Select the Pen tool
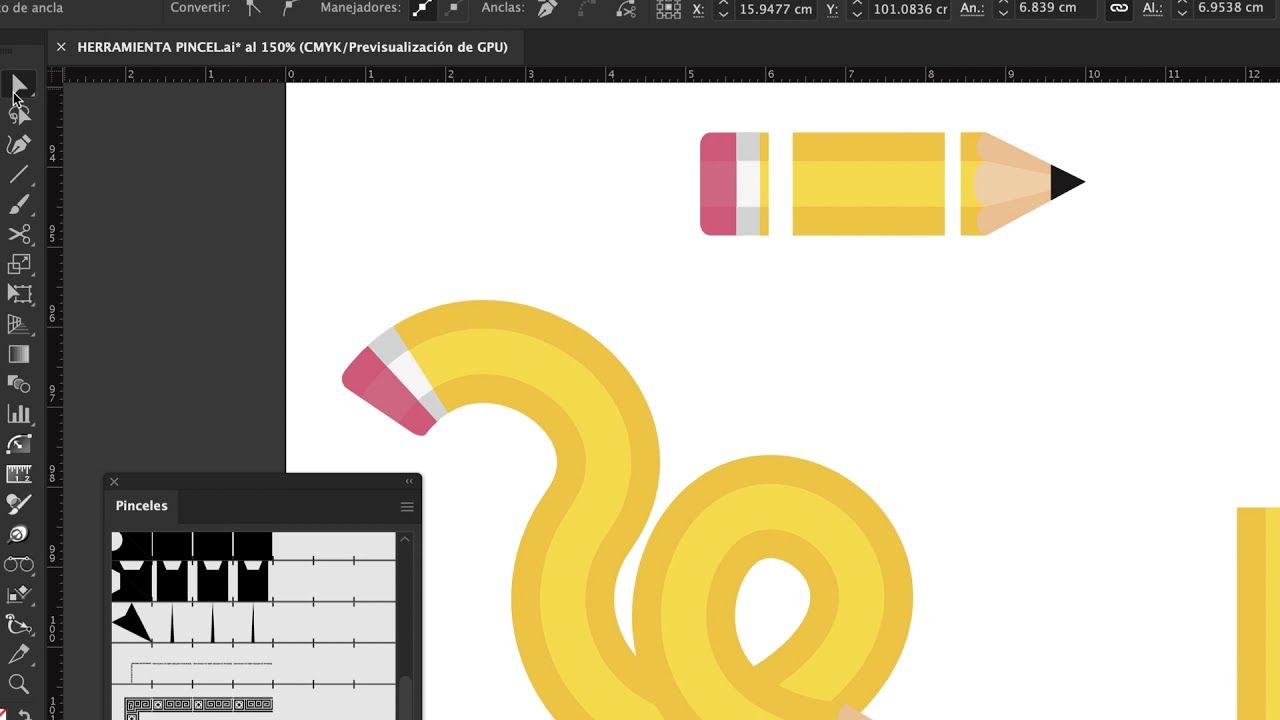 click(x=18, y=145)
